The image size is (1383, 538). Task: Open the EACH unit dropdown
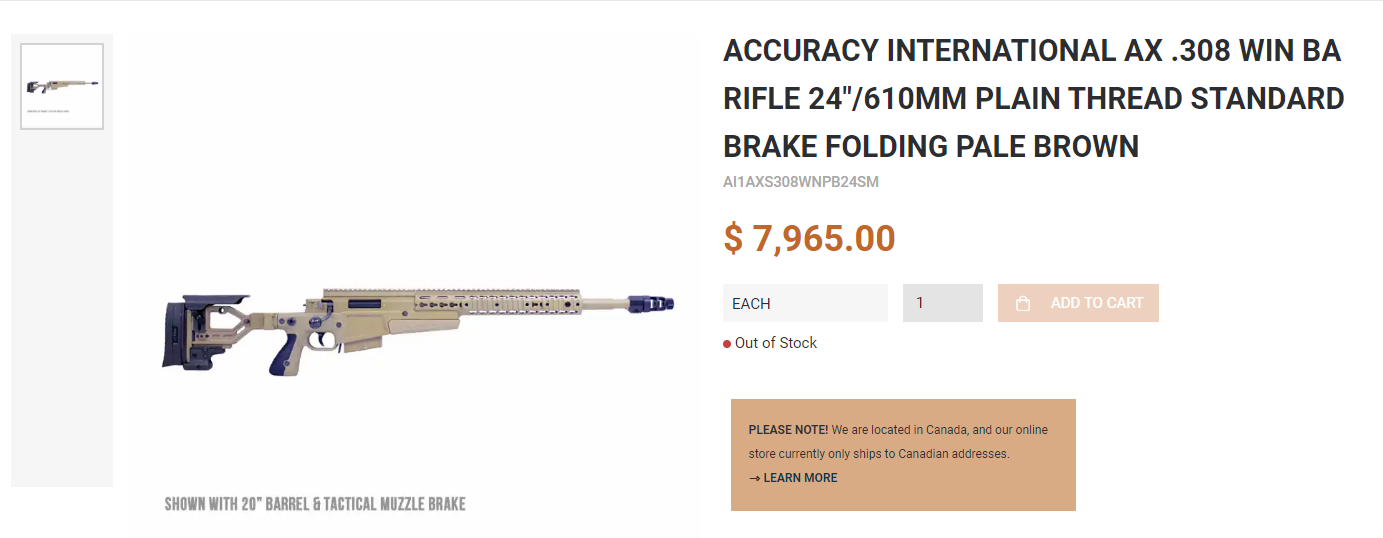click(805, 303)
